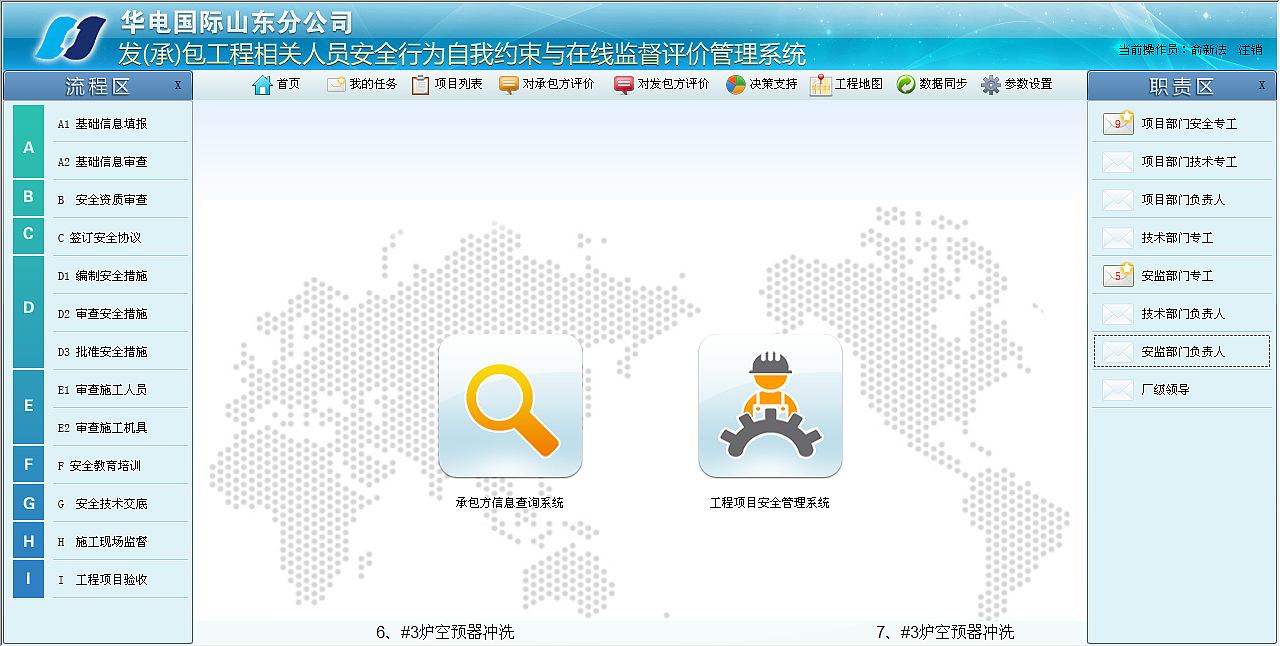Close the 职责区 panel with X
Image resolution: width=1280 pixels, height=646 pixels.
(x=1262, y=86)
